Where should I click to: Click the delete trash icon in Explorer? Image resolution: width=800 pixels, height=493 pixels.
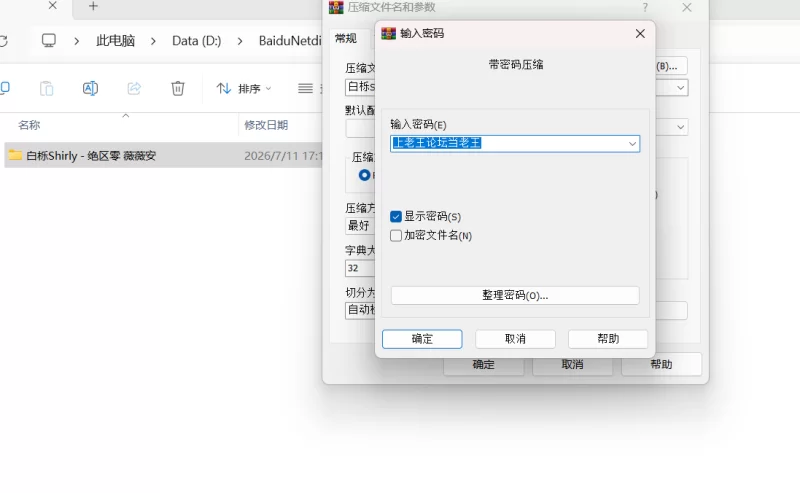(x=178, y=88)
